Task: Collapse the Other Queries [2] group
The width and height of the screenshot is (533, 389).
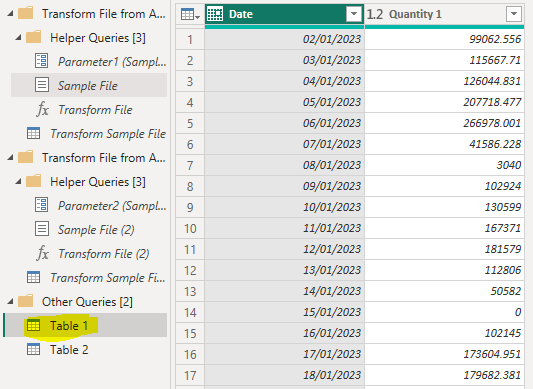Action: (x=11, y=301)
